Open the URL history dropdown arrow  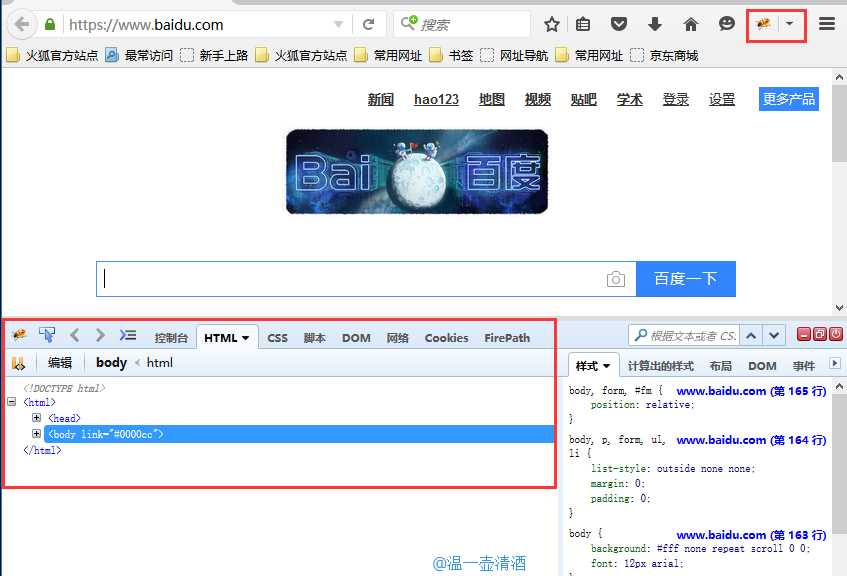[x=339, y=24]
